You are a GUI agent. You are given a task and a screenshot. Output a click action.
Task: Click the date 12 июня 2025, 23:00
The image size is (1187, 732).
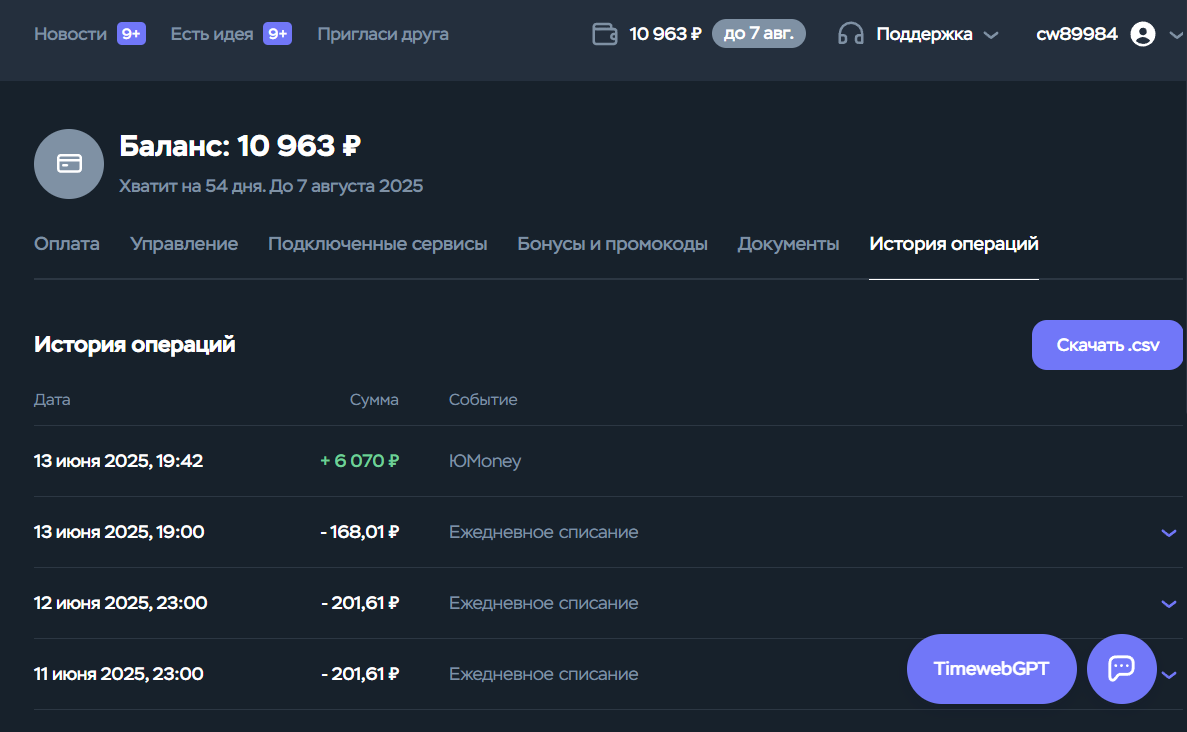120,603
